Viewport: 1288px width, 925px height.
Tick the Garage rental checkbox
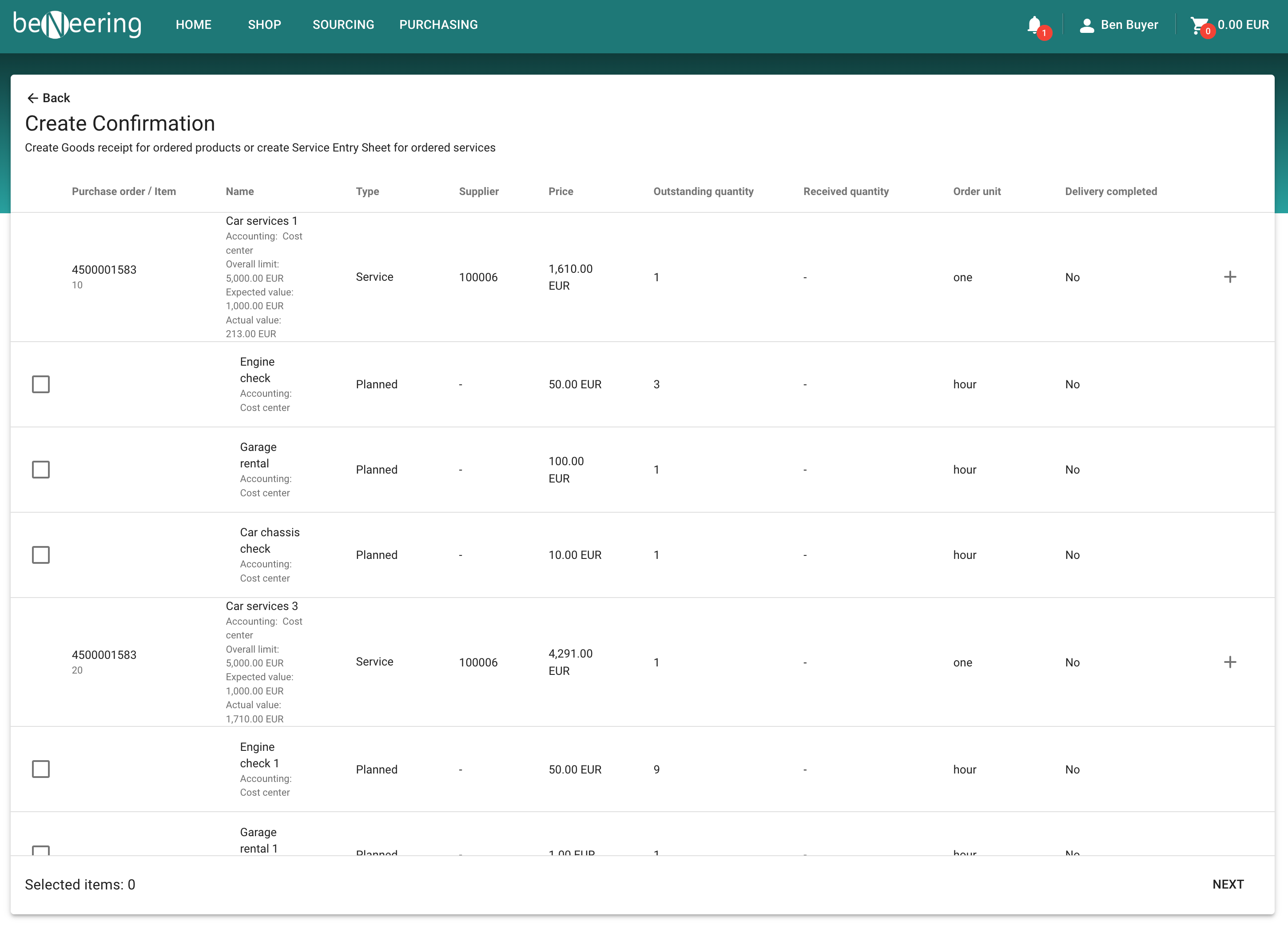41,469
